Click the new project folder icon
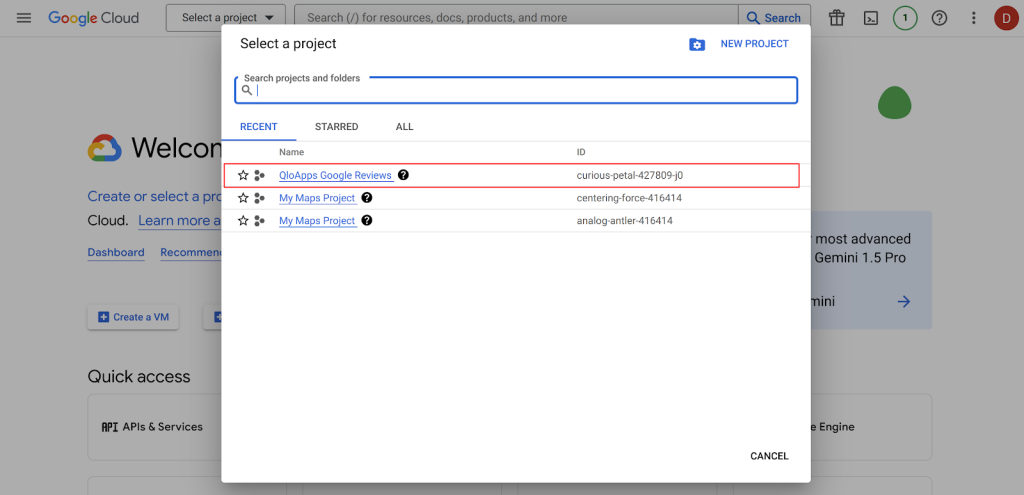 697,44
